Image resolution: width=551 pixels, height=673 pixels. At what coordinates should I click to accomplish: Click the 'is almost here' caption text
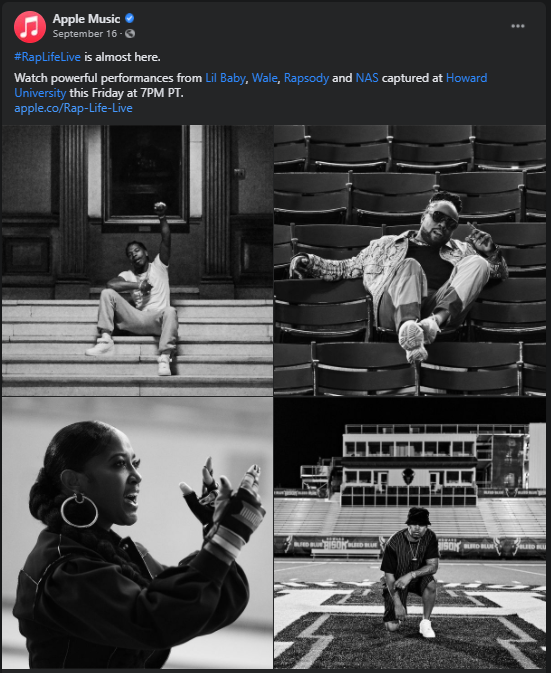[122, 57]
